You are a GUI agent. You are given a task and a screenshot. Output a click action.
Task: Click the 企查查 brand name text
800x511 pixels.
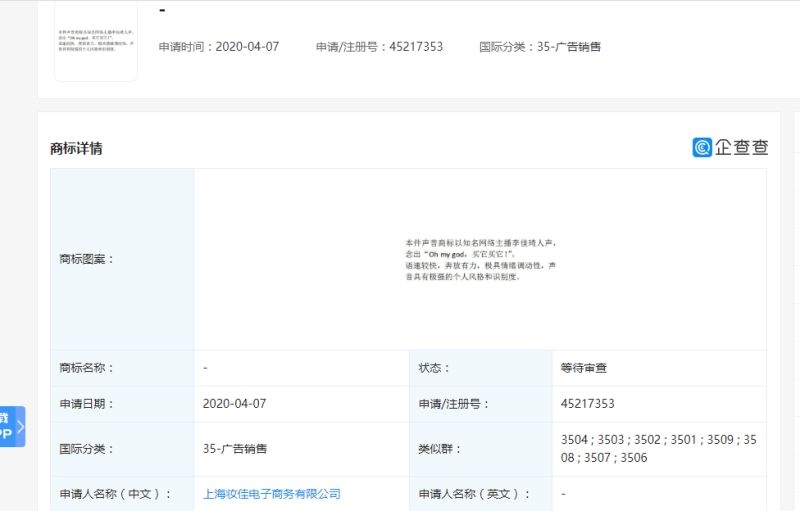pyautogui.click(x=741, y=147)
